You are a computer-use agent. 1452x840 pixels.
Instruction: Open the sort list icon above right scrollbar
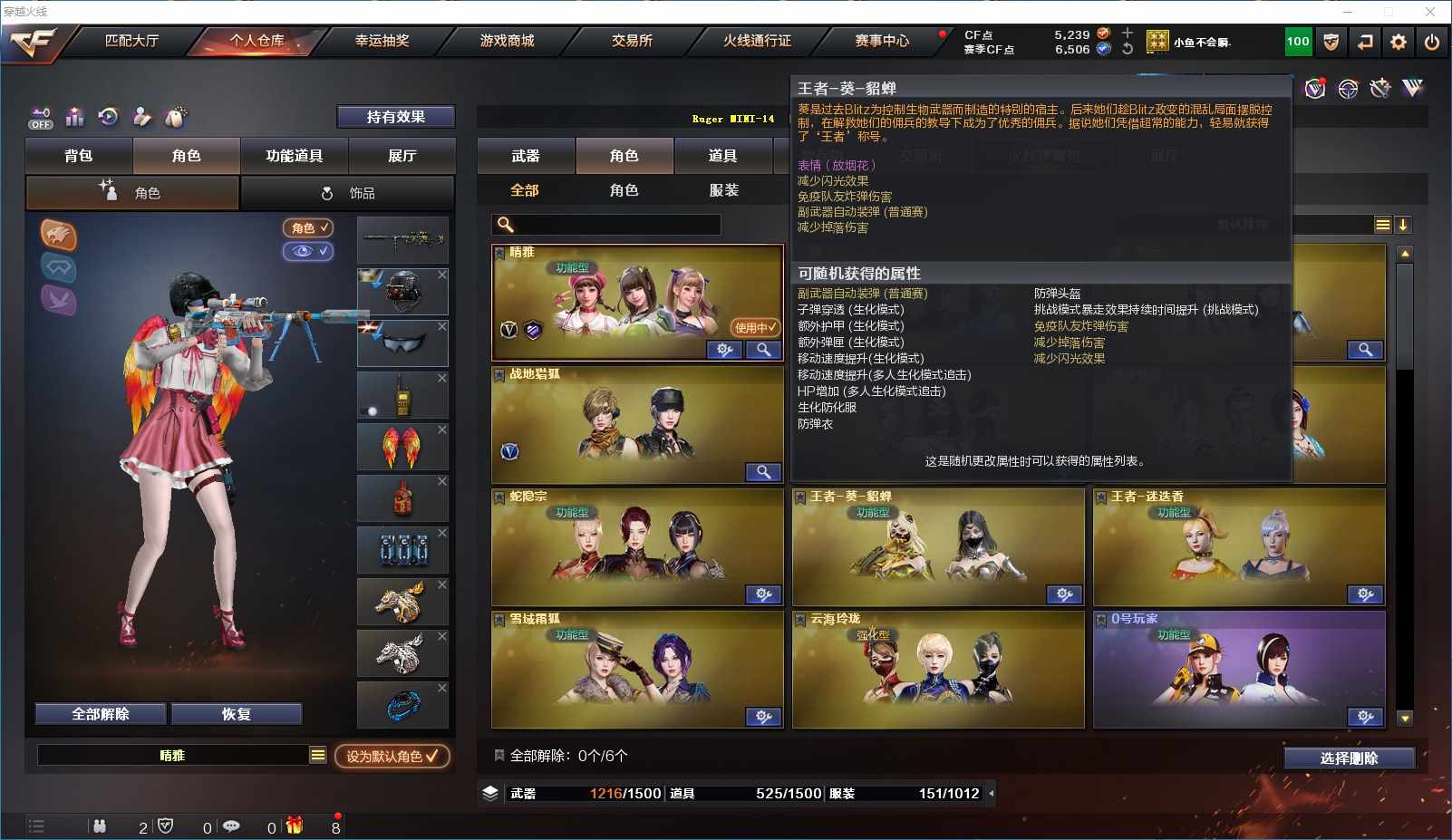[1382, 225]
